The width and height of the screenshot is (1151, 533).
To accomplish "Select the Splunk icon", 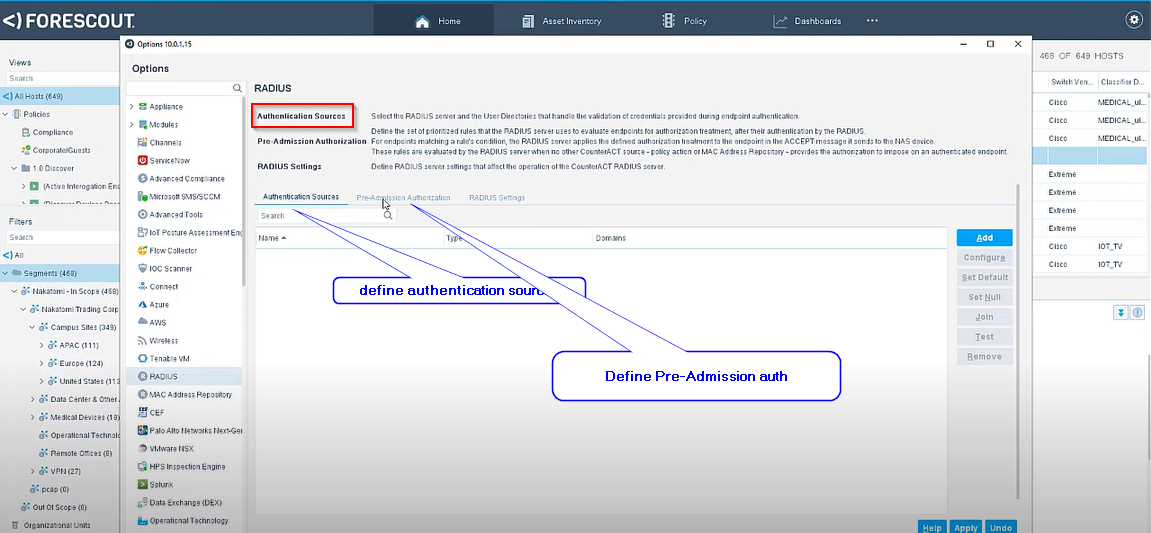I will pyautogui.click(x=142, y=485).
